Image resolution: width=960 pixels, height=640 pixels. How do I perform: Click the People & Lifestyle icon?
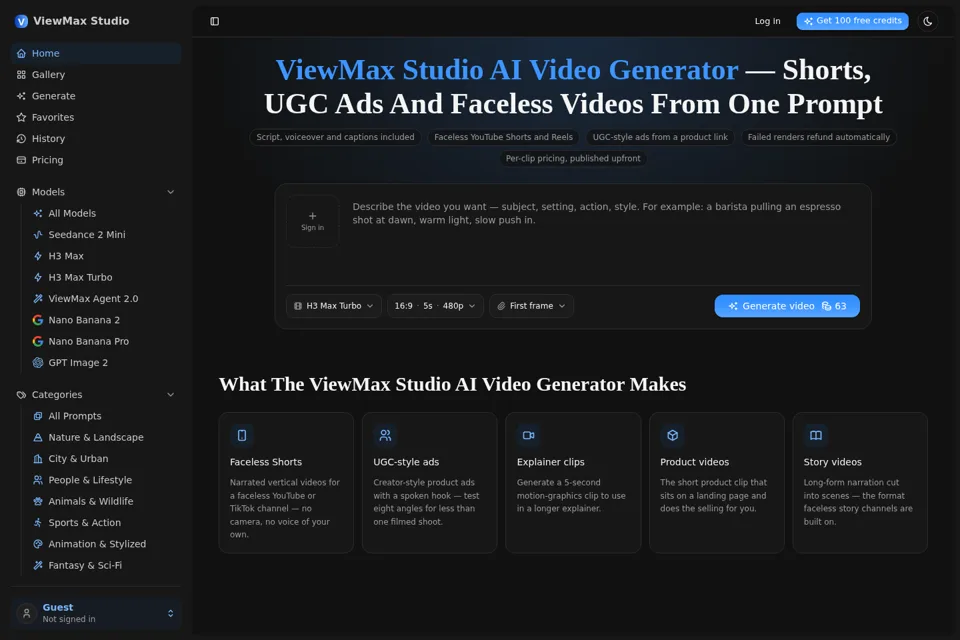pyautogui.click(x=38, y=480)
